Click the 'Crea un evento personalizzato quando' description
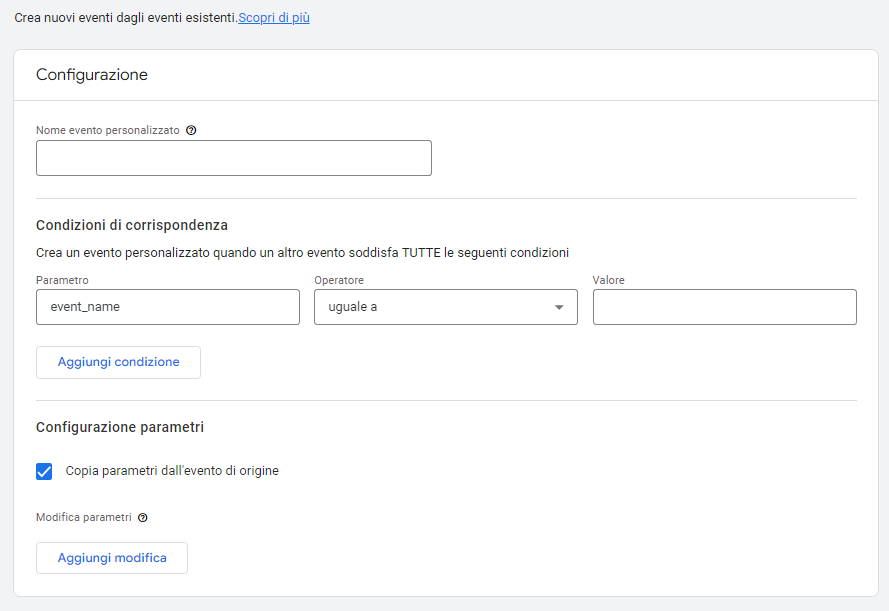This screenshot has height=611, width=889. click(302, 253)
